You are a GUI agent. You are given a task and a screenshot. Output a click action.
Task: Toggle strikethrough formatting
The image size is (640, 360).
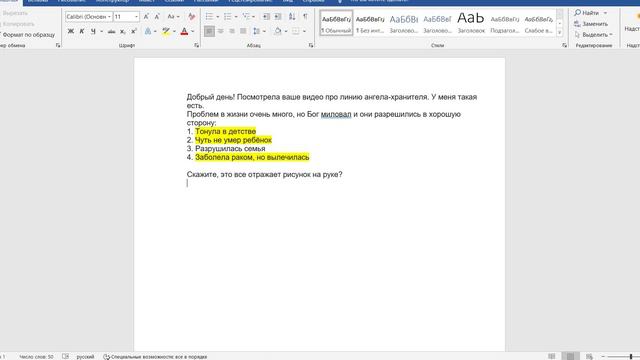[x=111, y=31]
